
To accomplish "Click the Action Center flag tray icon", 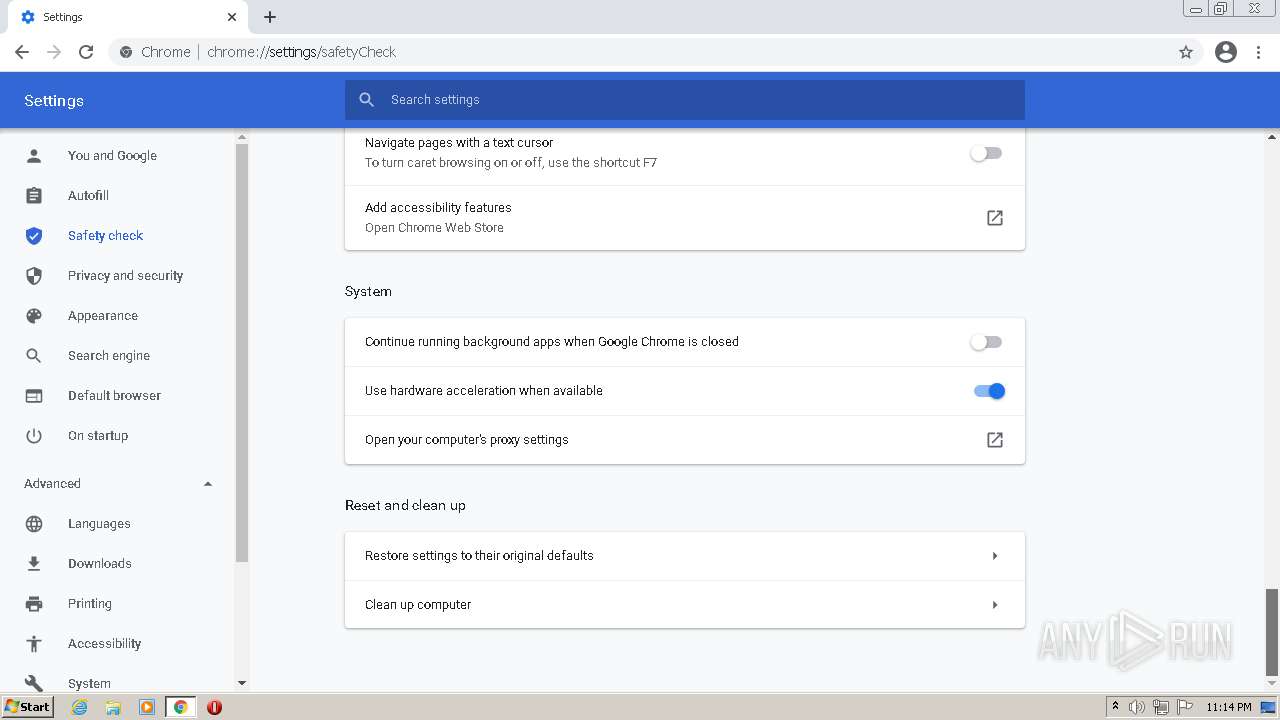I will [1184, 707].
